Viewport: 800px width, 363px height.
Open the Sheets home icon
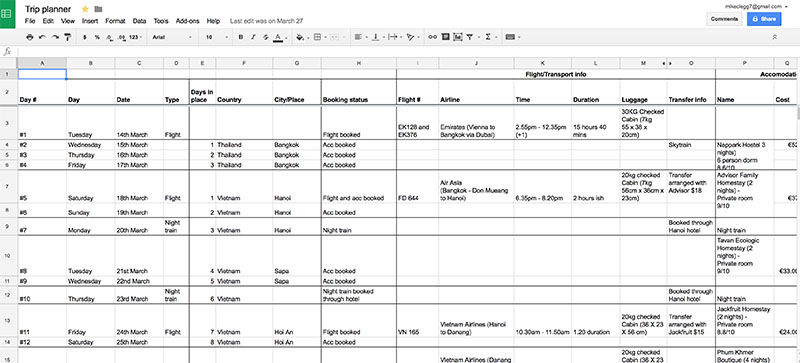(x=7, y=14)
